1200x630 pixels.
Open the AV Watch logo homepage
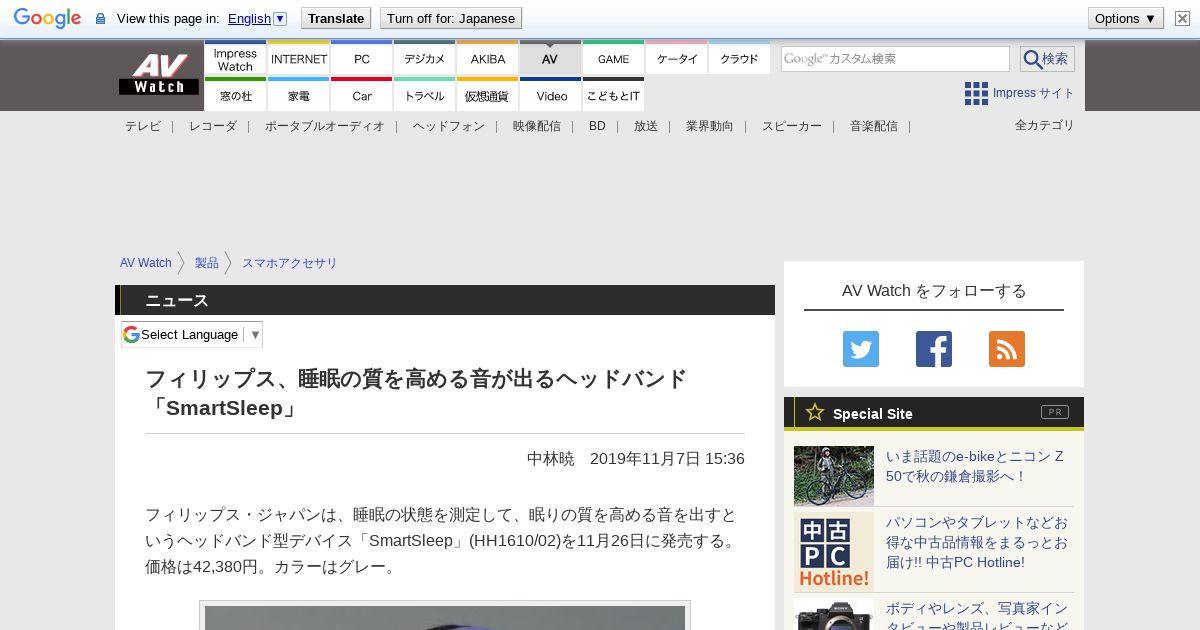(x=159, y=74)
